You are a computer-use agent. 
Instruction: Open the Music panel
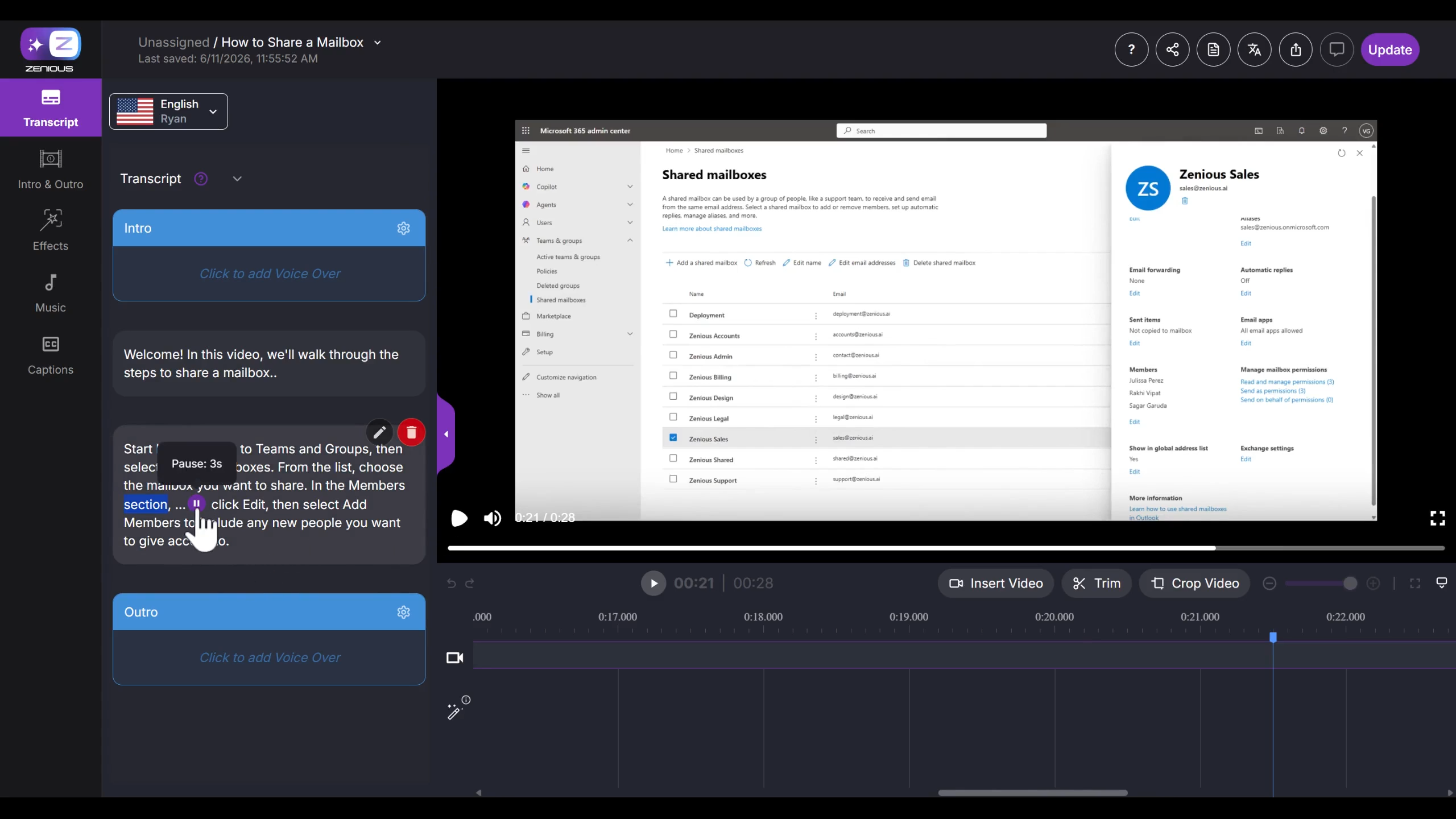[51, 293]
